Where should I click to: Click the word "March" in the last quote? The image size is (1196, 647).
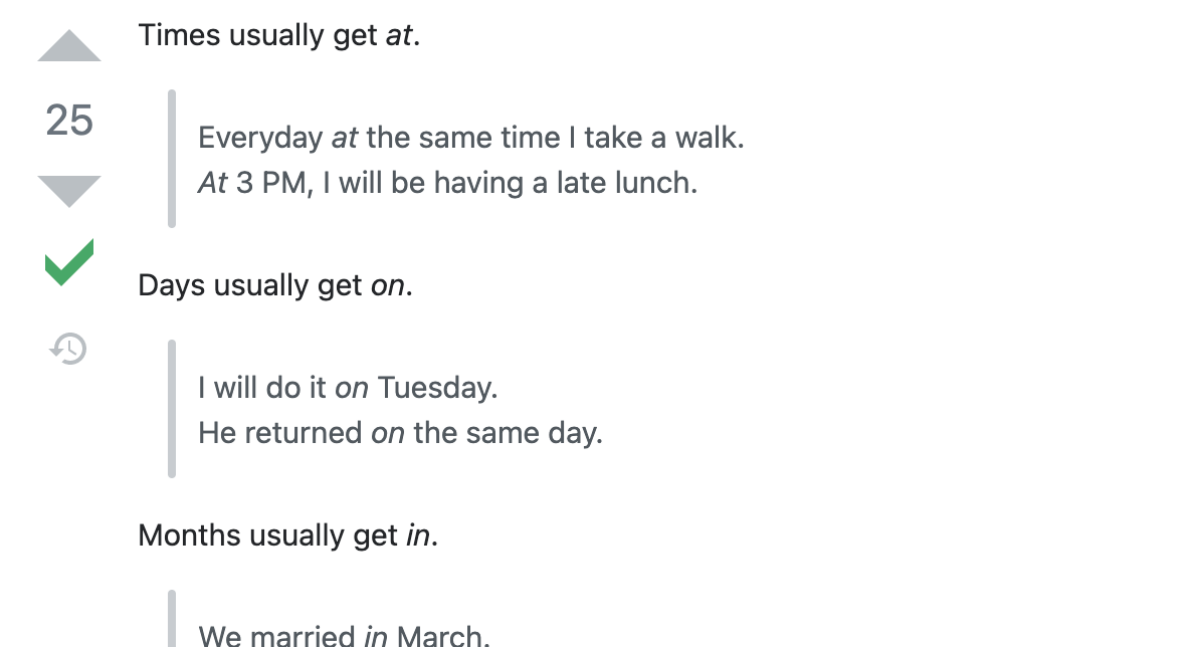click(x=441, y=636)
